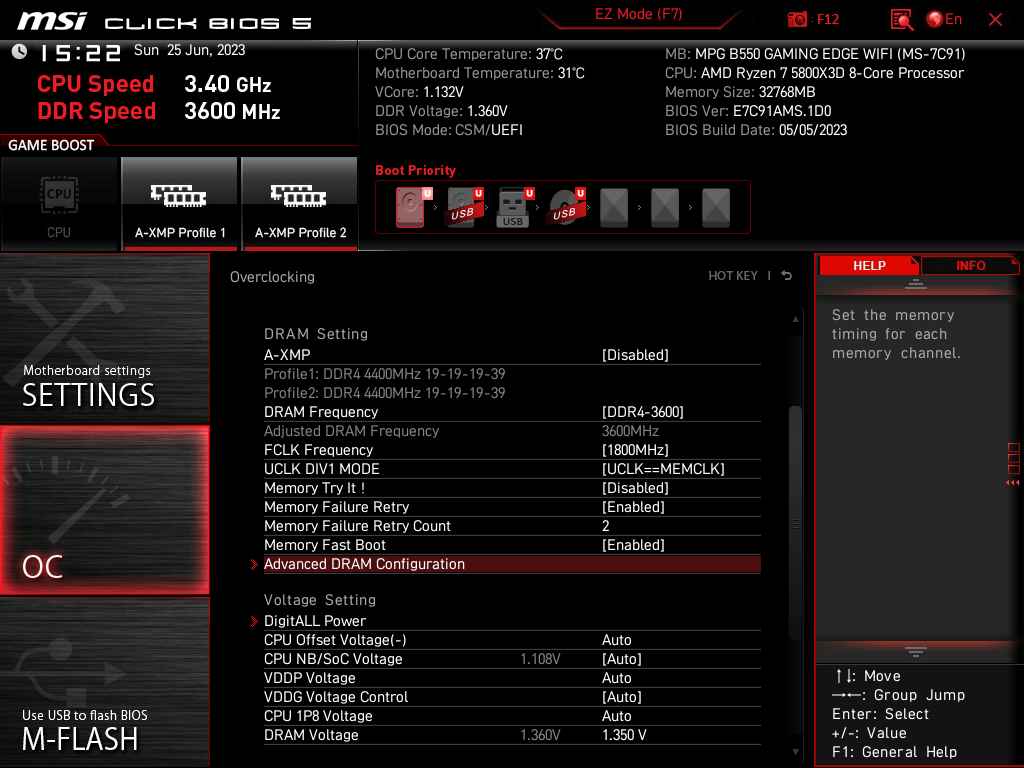Click the 15:22 time display
1024x768 pixels.
click(80, 53)
